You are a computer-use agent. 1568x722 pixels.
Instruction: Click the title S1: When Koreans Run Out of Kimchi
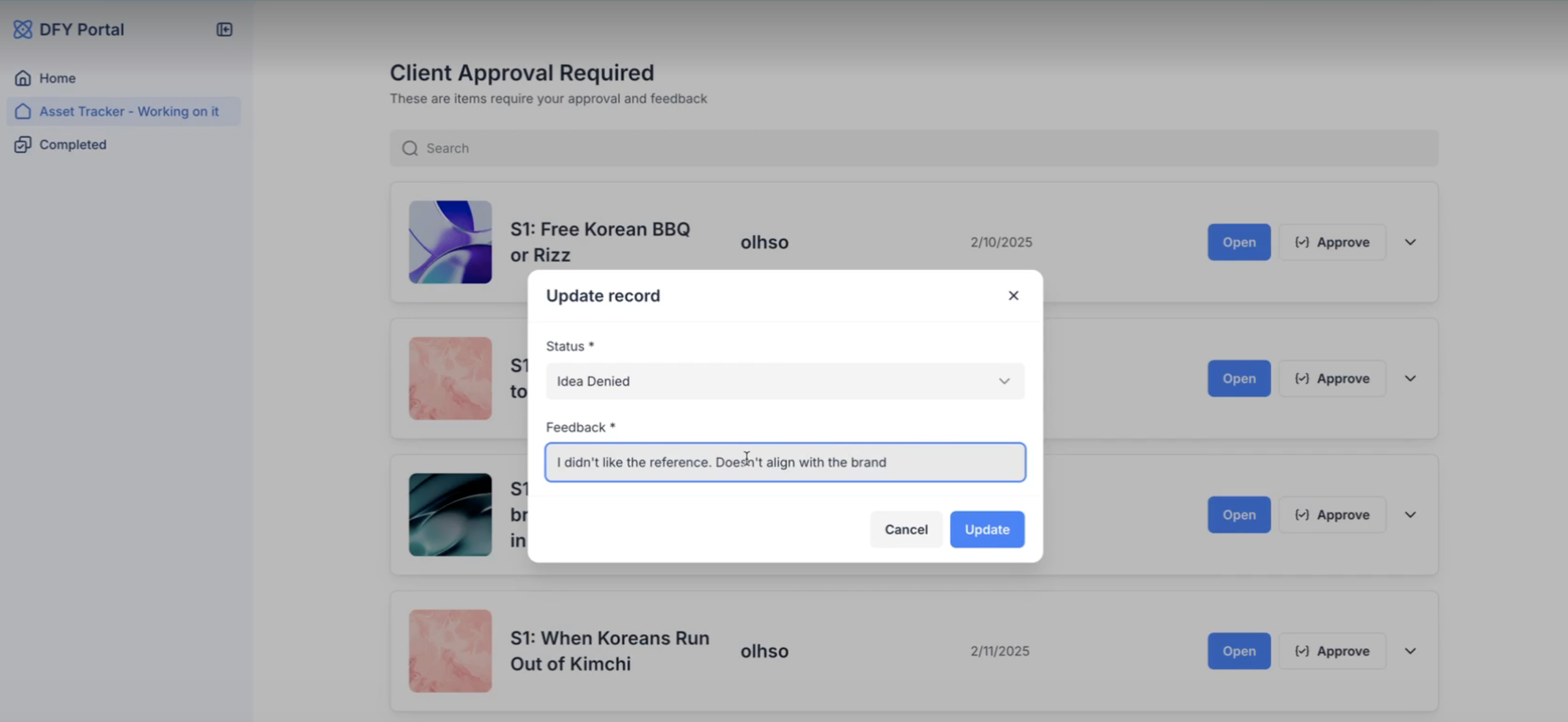[609, 651]
